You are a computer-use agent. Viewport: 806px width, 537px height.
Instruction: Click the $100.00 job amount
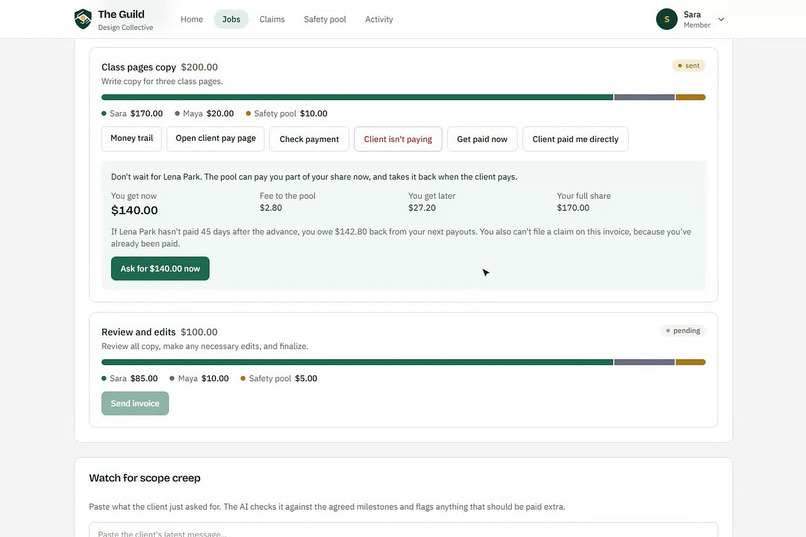coord(199,332)
